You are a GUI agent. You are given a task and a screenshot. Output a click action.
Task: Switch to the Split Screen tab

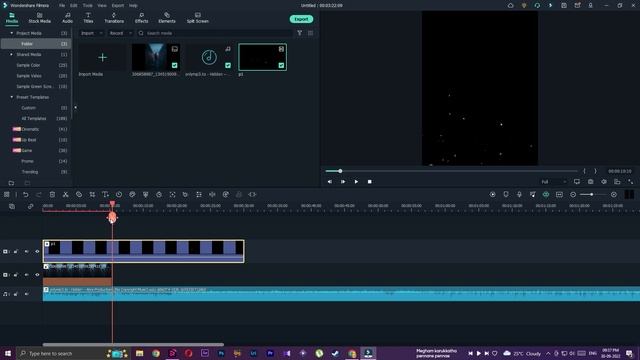[x=198, y=18]
